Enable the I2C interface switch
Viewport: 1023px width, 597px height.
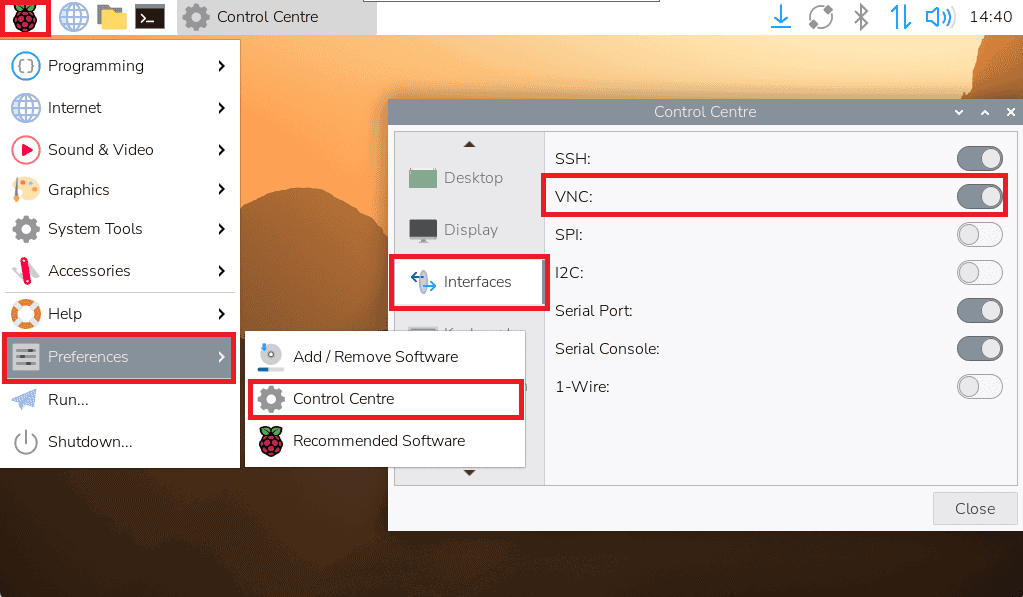[979, 273]
